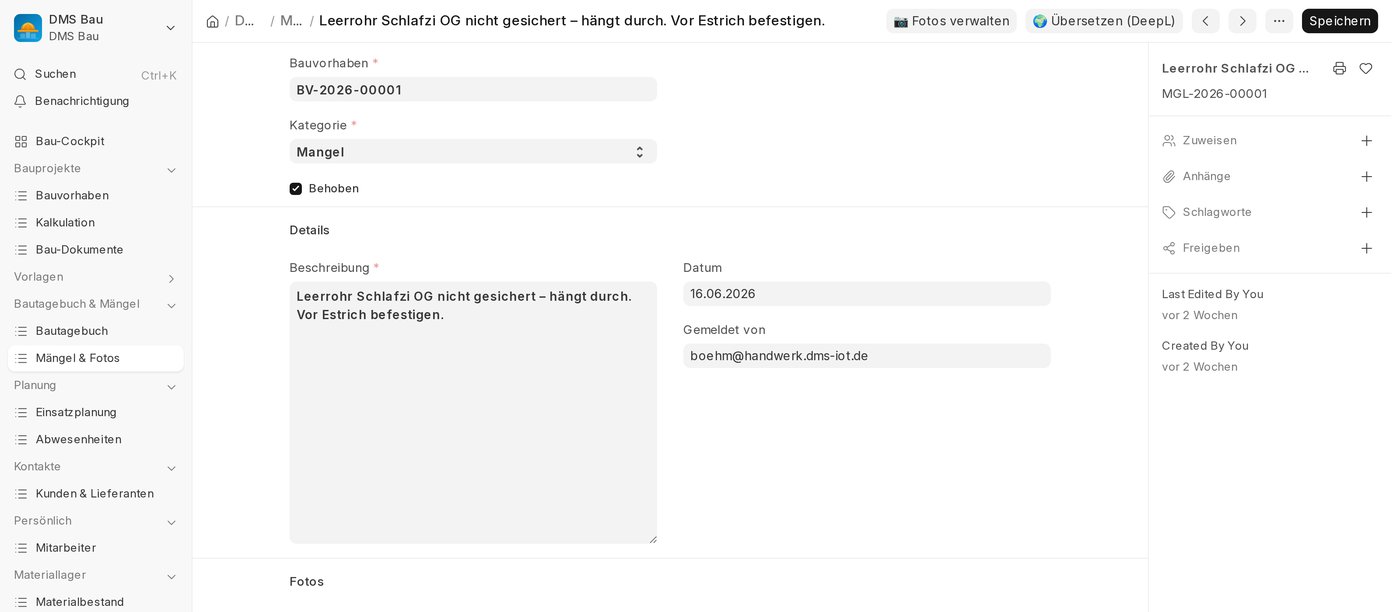Go to home via breadcrumb house icon
1400x612 pixels.
tap(213, 21)
